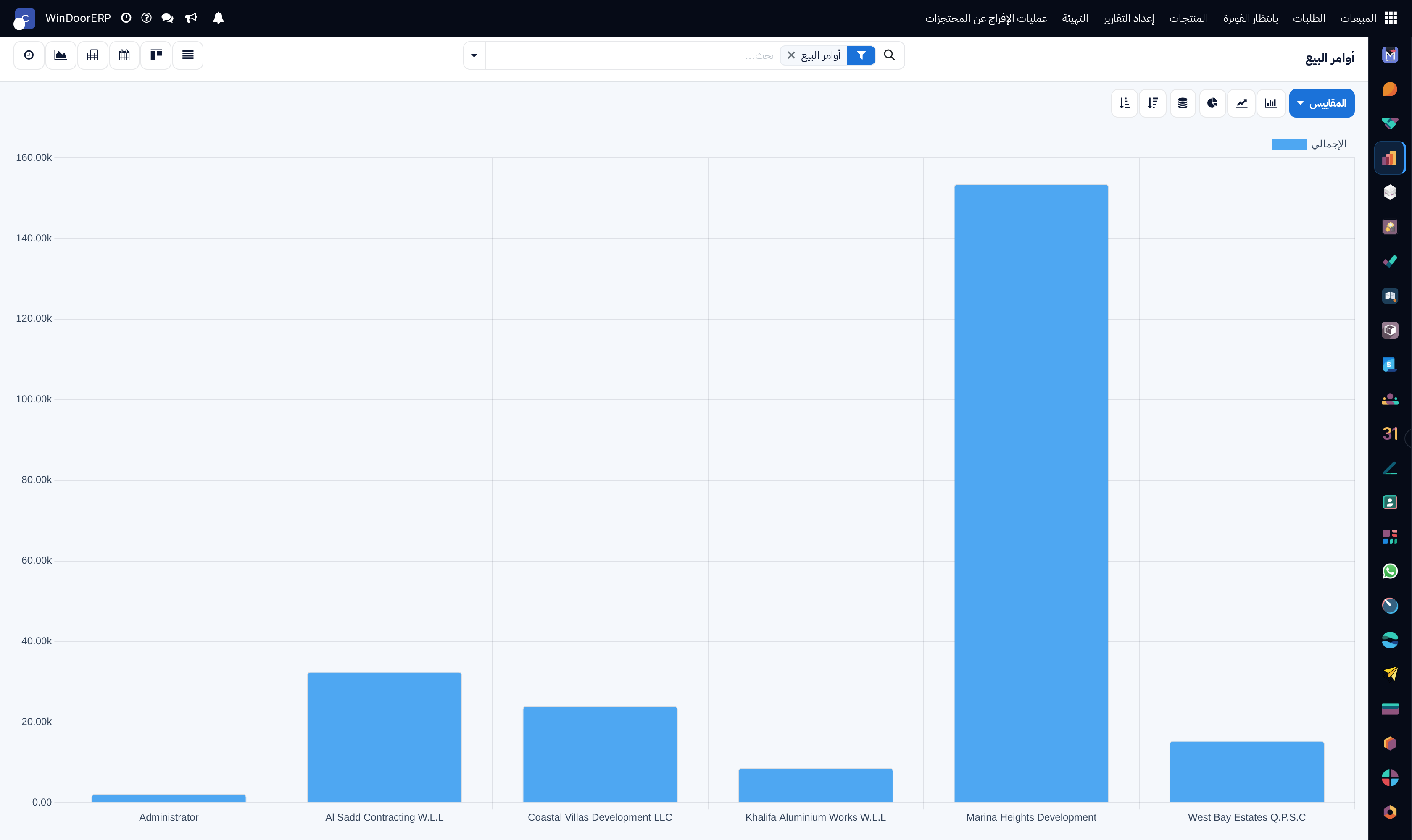Viewport: 1412px width, 840px height.
Task: Open the boxed cube inventory sidebar app
Action: click(x=1390, y=331)
